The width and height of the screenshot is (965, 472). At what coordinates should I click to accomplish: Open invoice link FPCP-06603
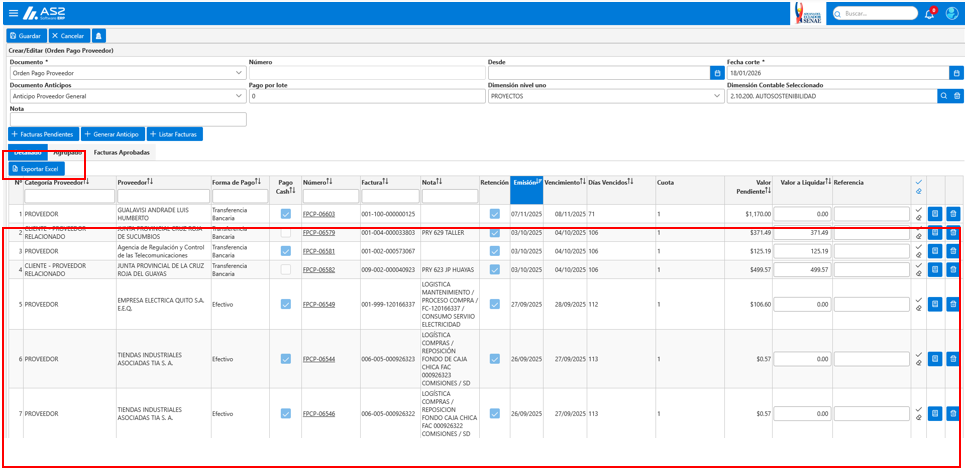319,214
